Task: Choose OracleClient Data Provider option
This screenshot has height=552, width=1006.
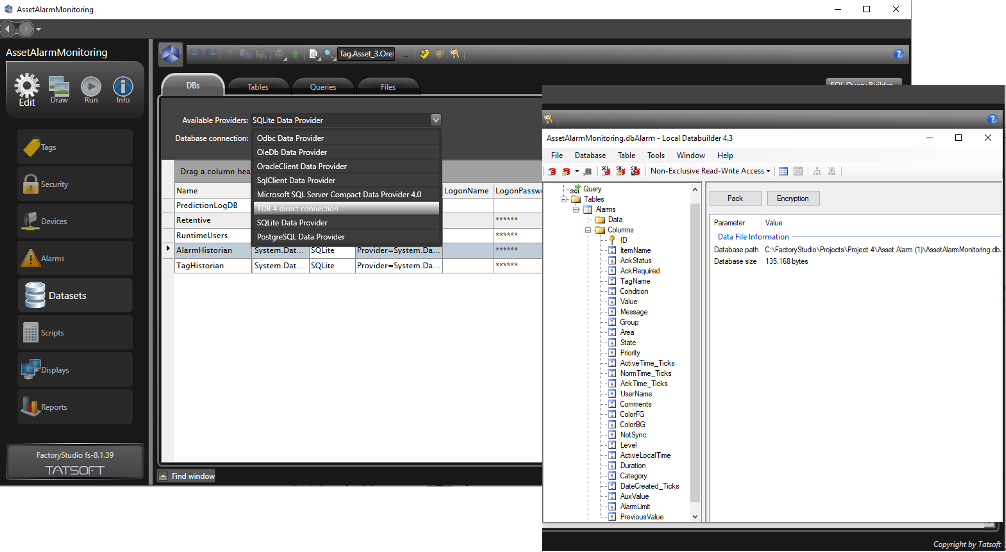Action: click(x=346, y=166)
